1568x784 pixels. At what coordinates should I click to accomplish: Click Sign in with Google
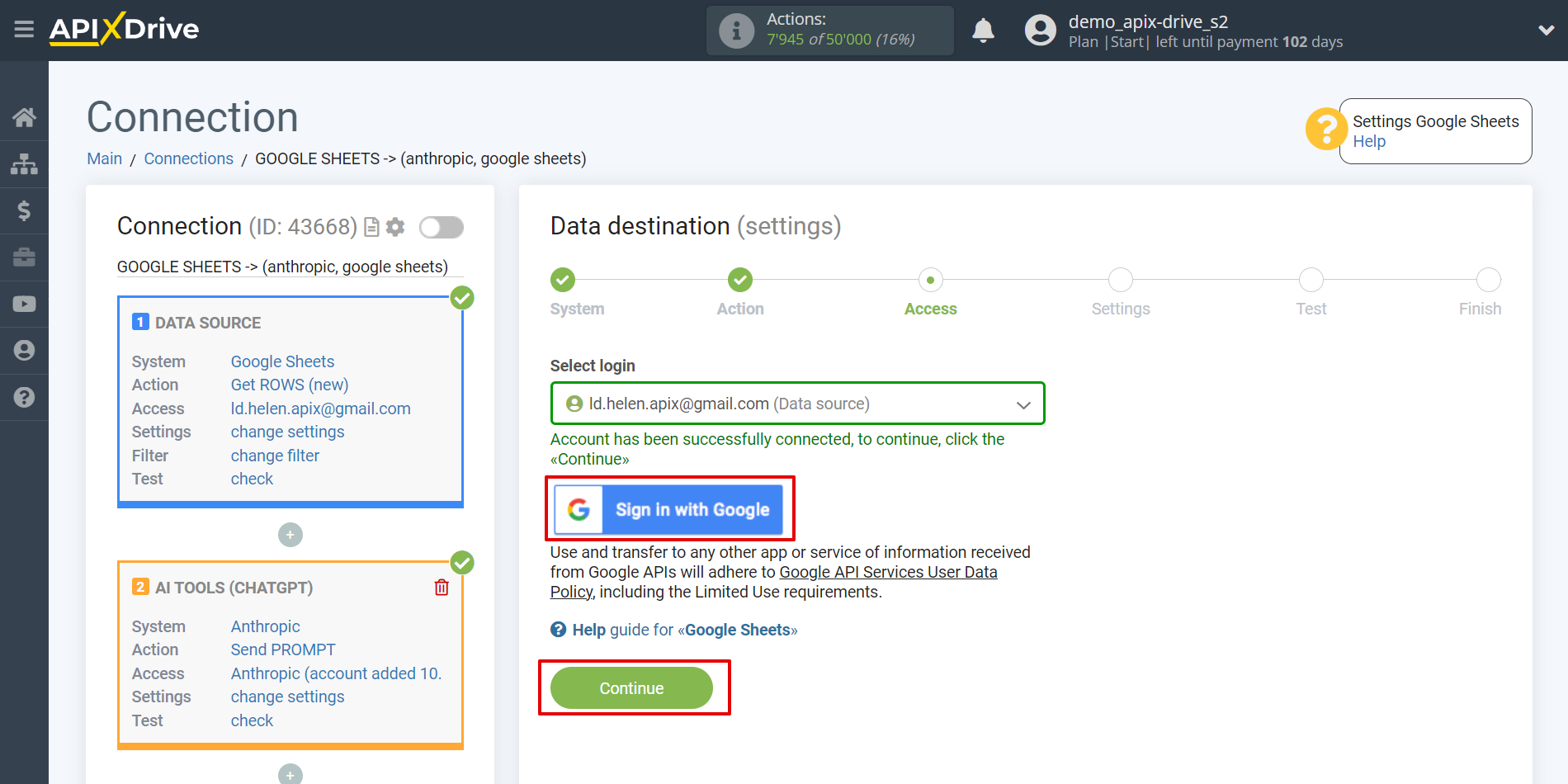pos(668,509)
